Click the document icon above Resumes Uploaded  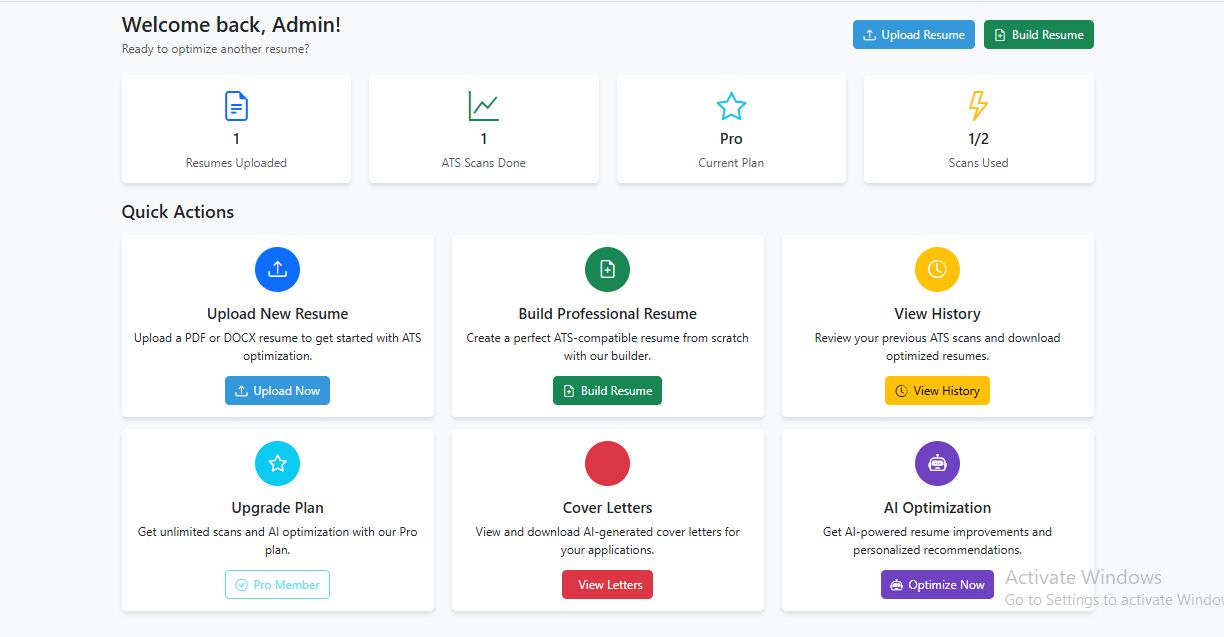[x=236, y=106]
